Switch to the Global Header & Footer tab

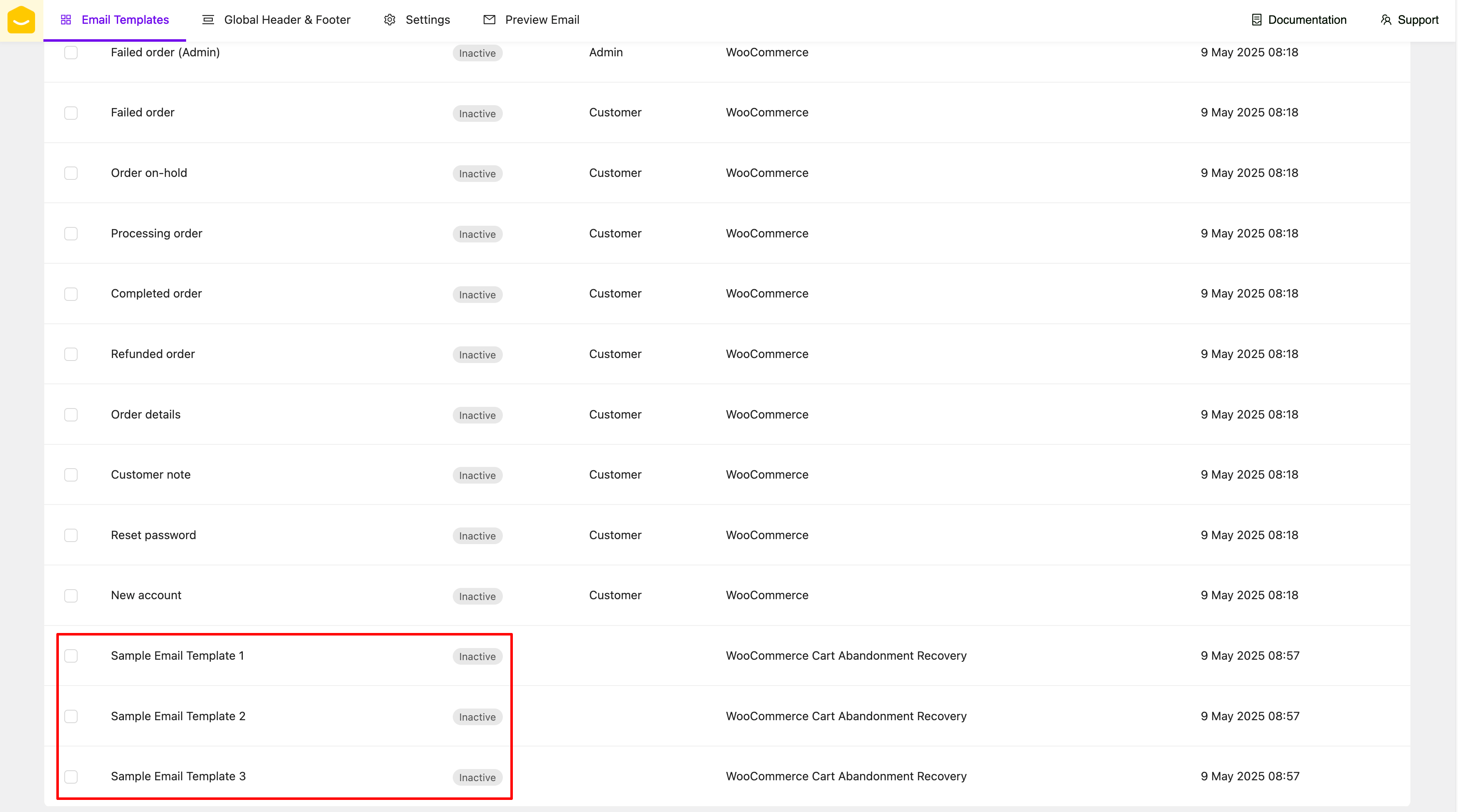[287, 20]
